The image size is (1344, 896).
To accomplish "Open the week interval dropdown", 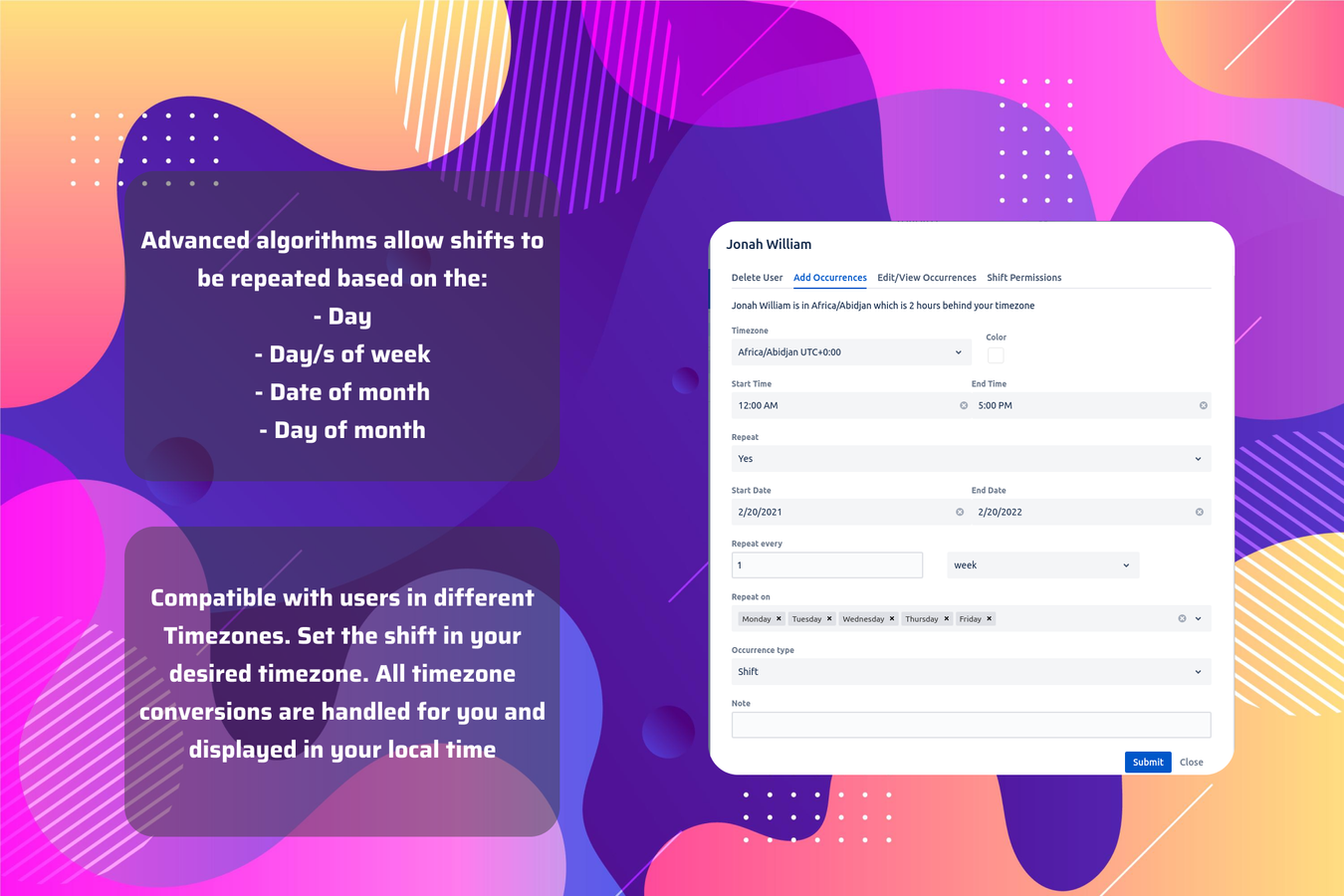I will pyautogui.click(x=1042, y=565).
